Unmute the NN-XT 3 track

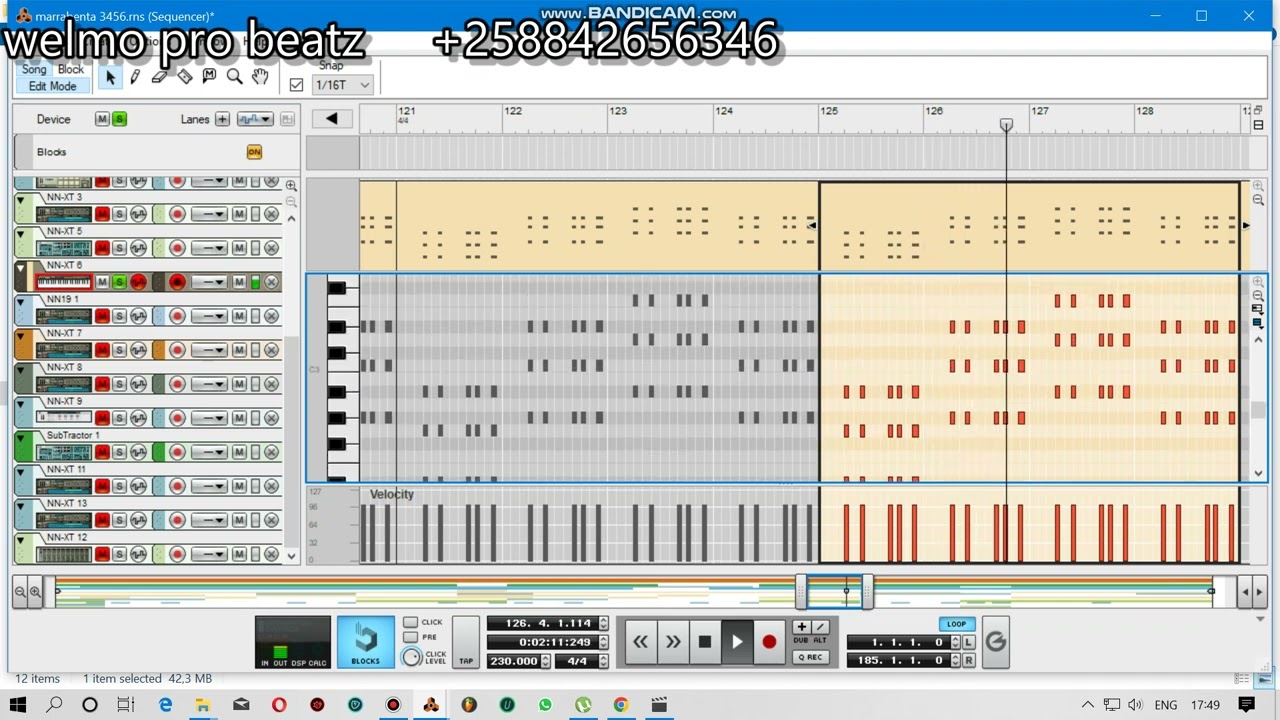(x=102, y=215)
